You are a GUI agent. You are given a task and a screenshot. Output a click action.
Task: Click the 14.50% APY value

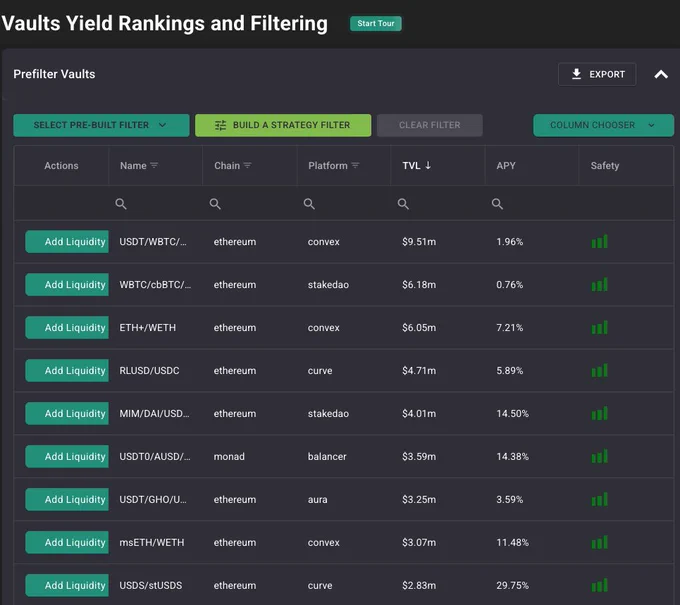(513, 413)
